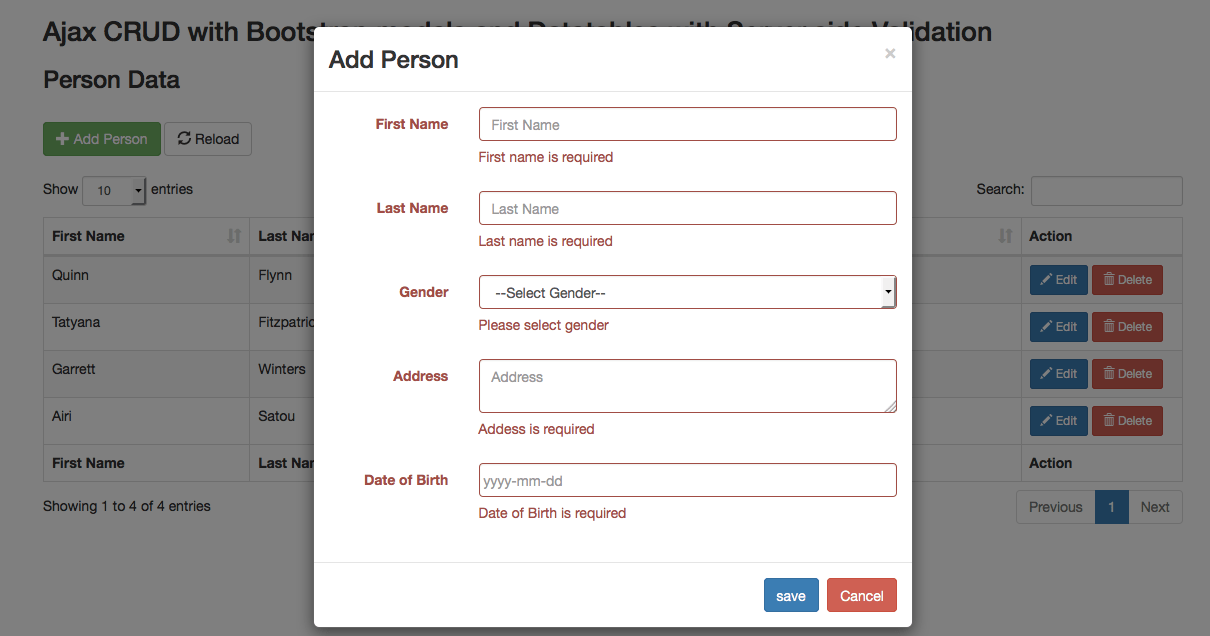Click the Action column header
The height and width of the screenshot is (636, 1210).
pos(1102,236)
